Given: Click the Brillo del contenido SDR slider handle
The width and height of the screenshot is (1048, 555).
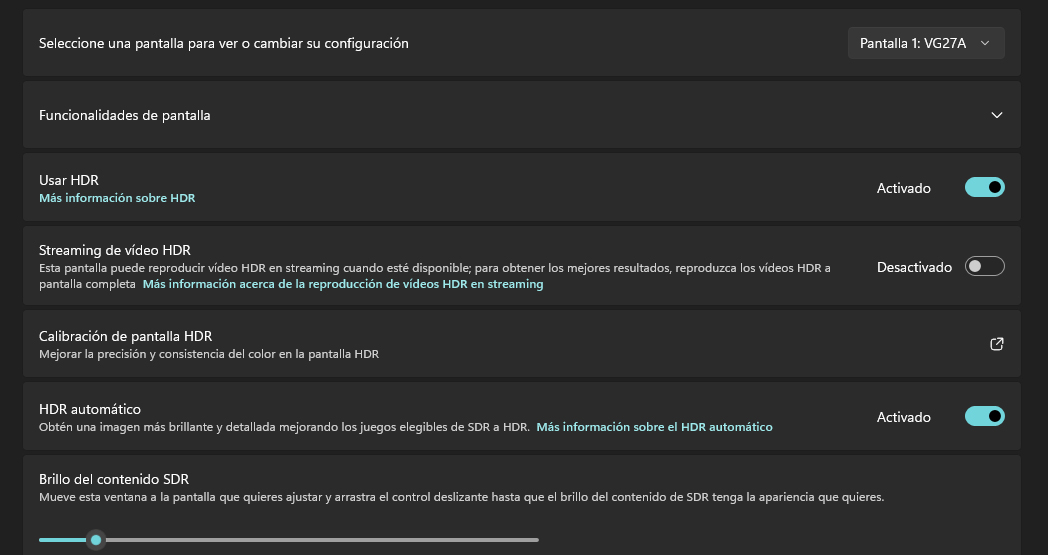Looking at the screenshot, I should click(x=96, y=540).
